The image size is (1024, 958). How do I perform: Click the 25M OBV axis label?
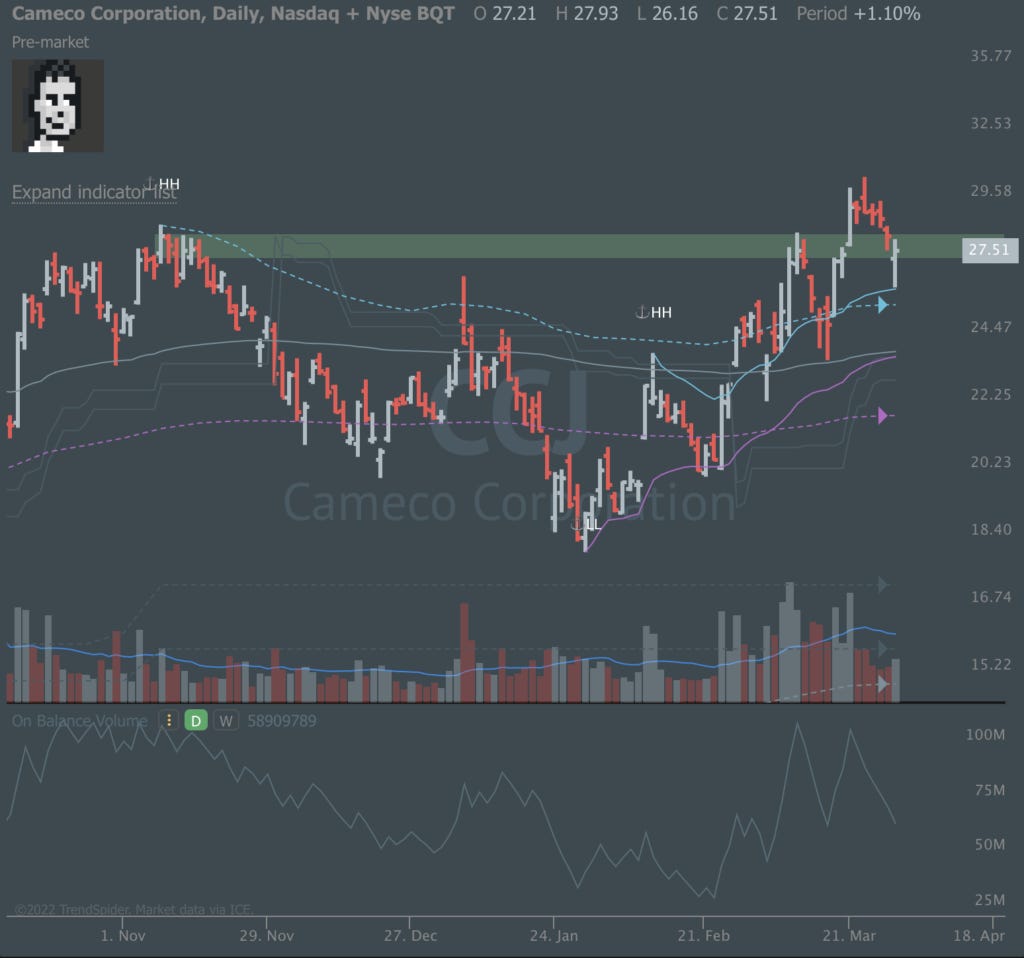pos(990,900)
